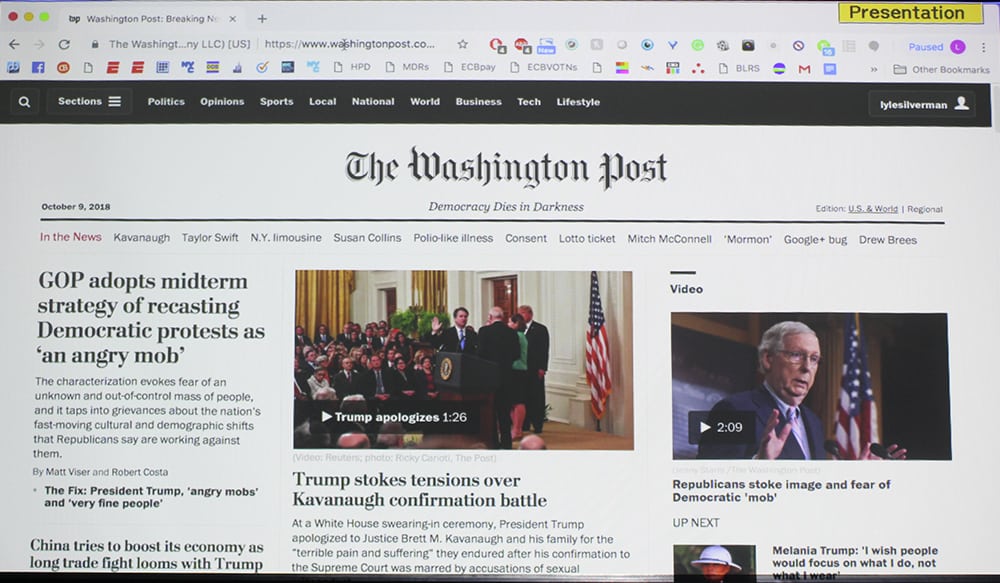The width and height of the screenshot is (1000, 583).
Task: Switch to the Regional edition
Action: point(925,209)
